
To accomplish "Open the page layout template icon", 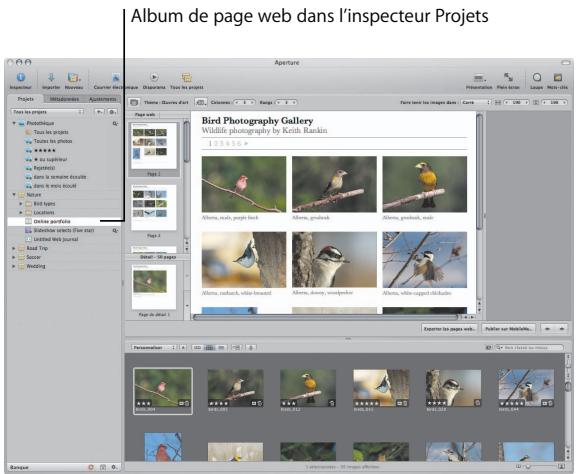I will point(201,103).
